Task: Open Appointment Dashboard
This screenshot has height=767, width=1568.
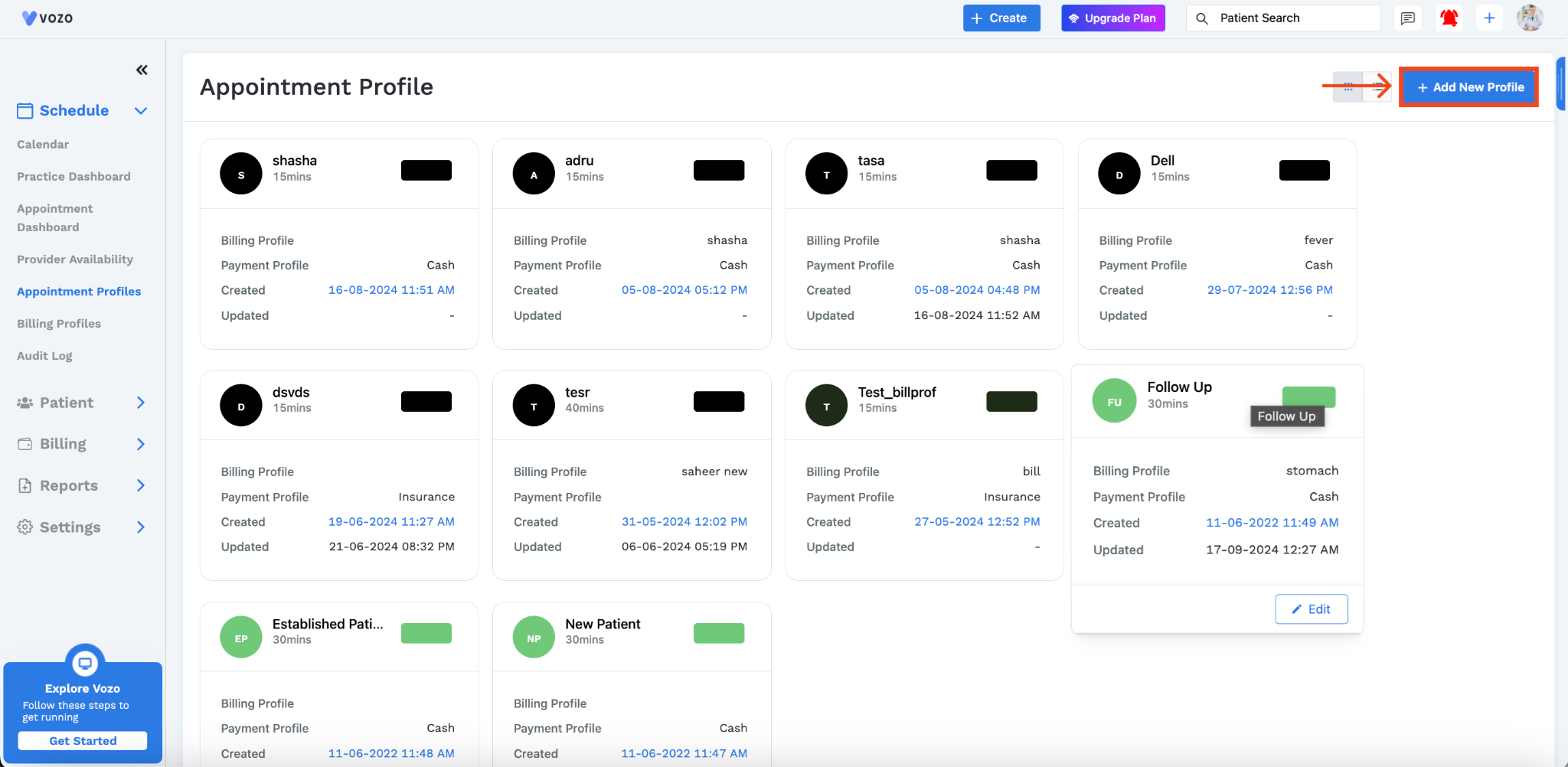Action: [55, 217]
